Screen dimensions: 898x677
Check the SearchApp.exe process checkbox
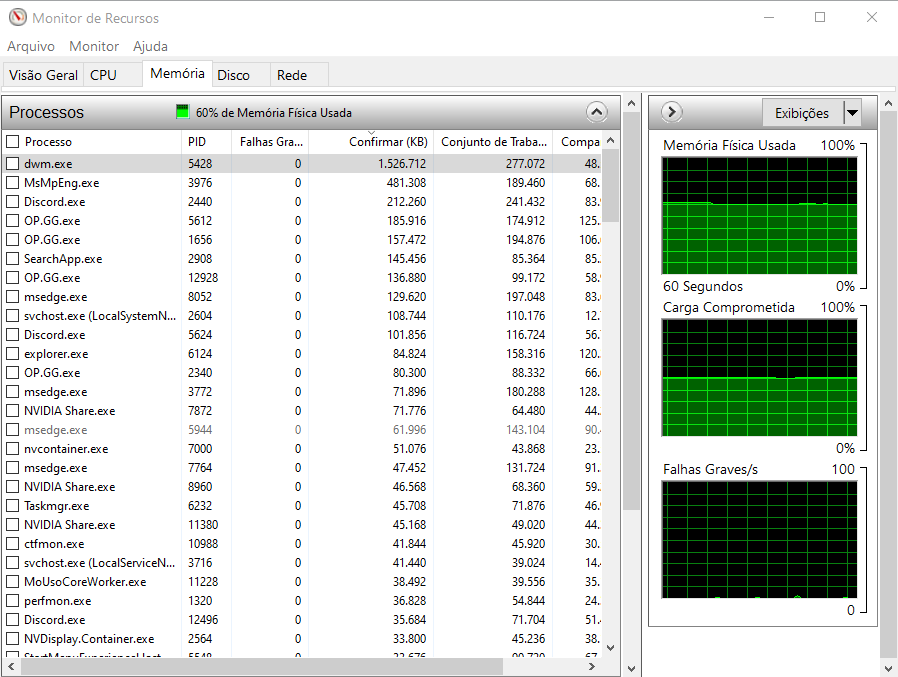[x=13, y=259]
